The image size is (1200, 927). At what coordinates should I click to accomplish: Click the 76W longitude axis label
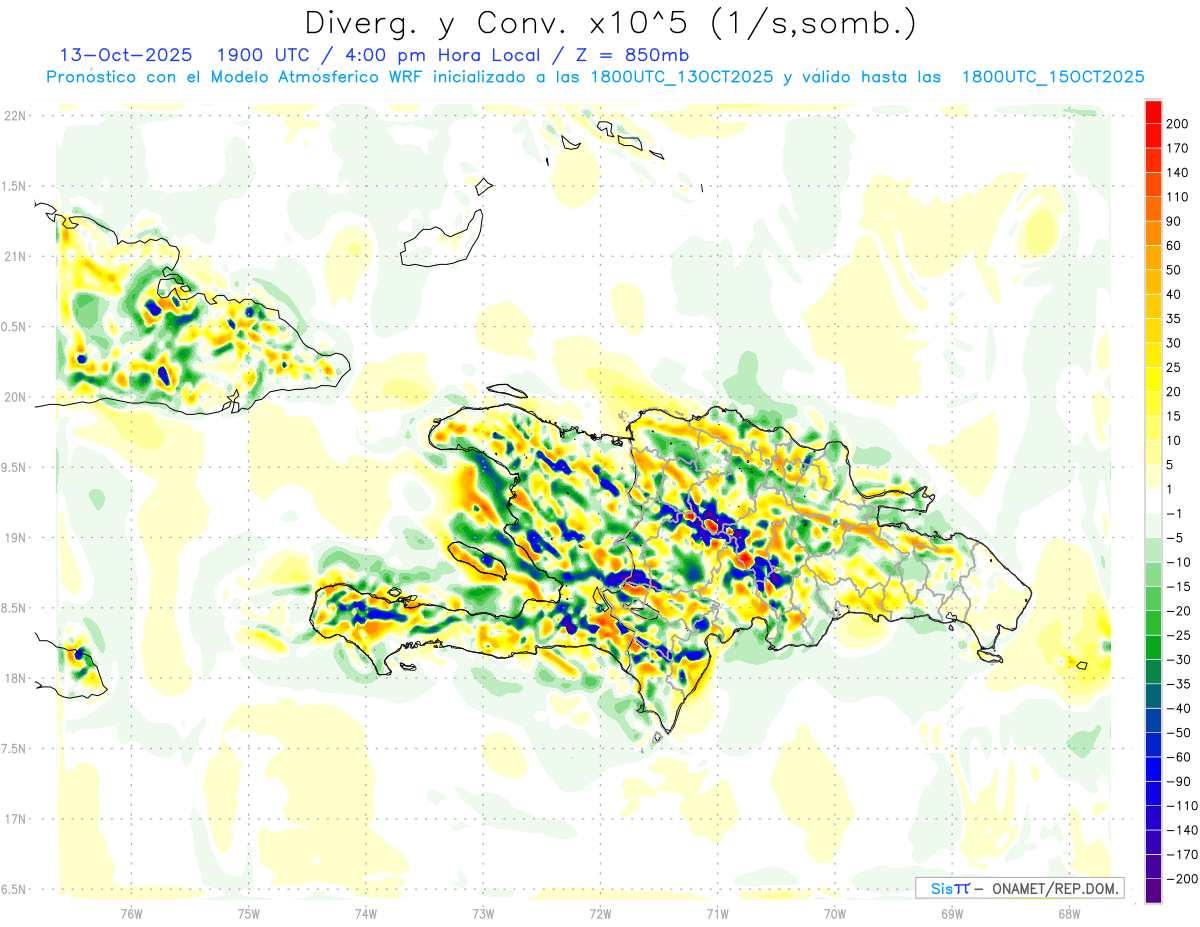tap(131, 914)
